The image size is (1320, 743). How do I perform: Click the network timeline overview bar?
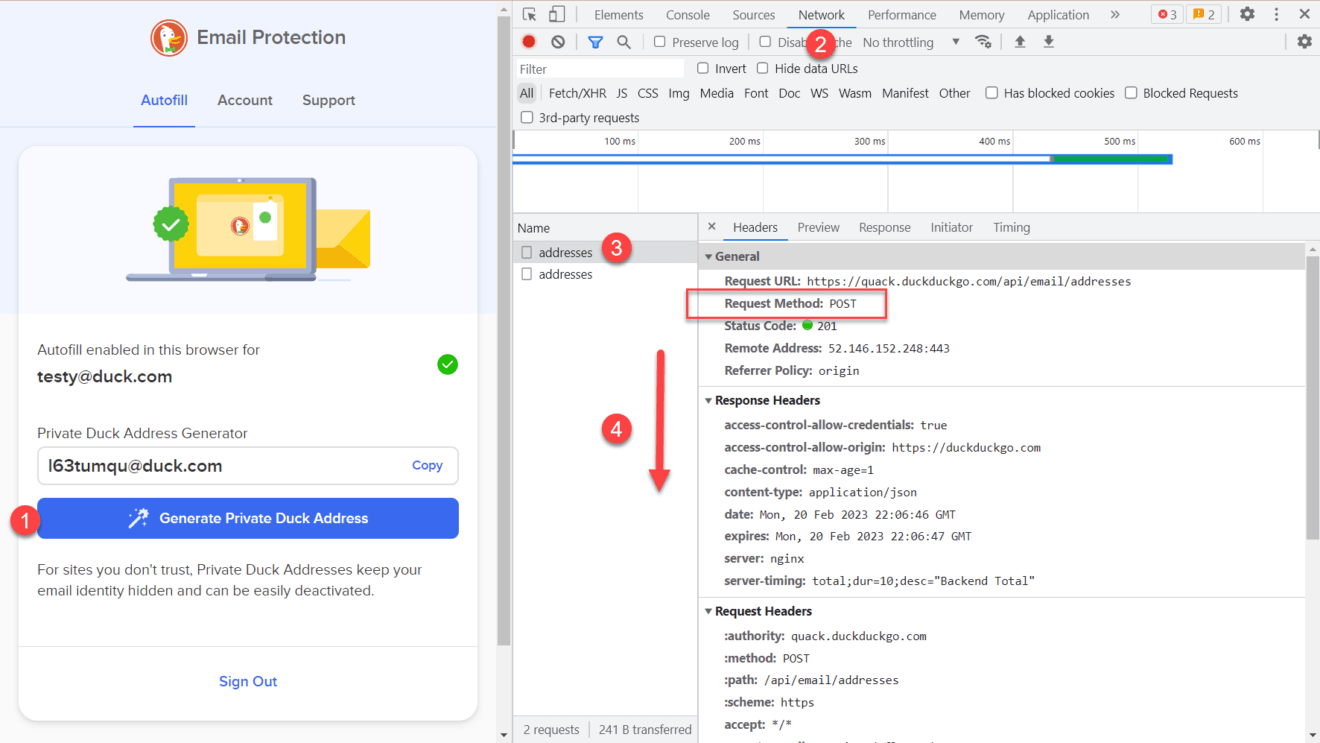(x=842, y=159)
